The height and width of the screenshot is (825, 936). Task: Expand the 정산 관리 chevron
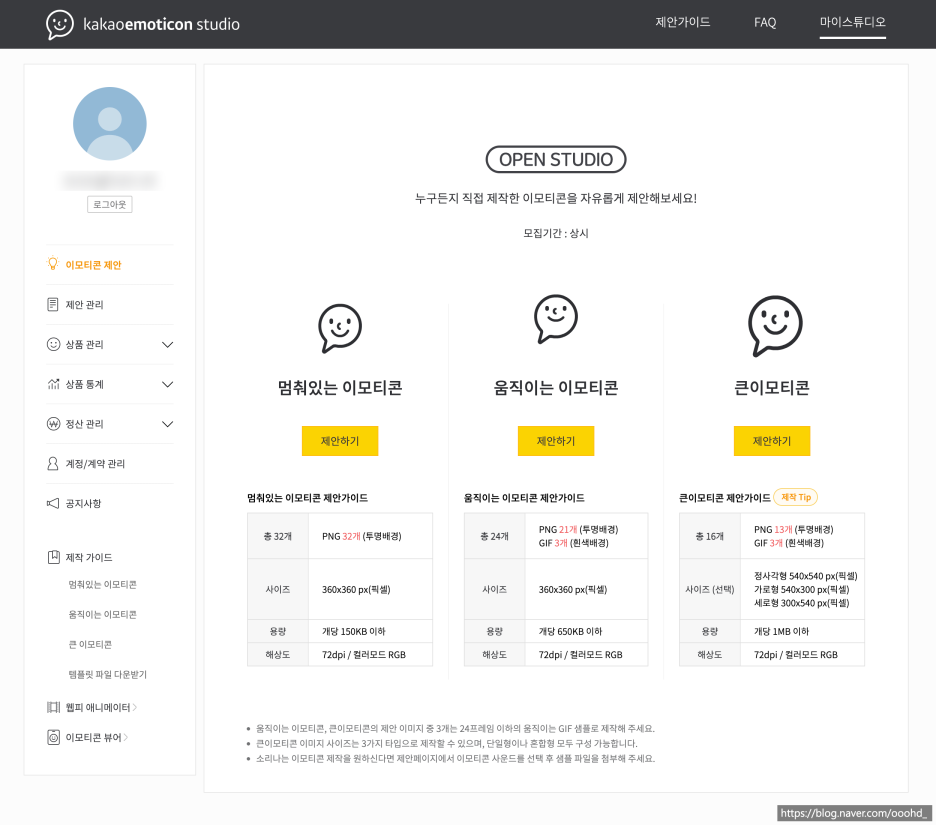tap(168, 424)
